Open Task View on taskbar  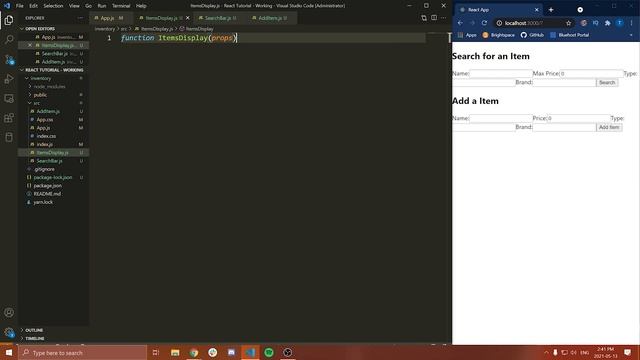[x=156, y=353]
